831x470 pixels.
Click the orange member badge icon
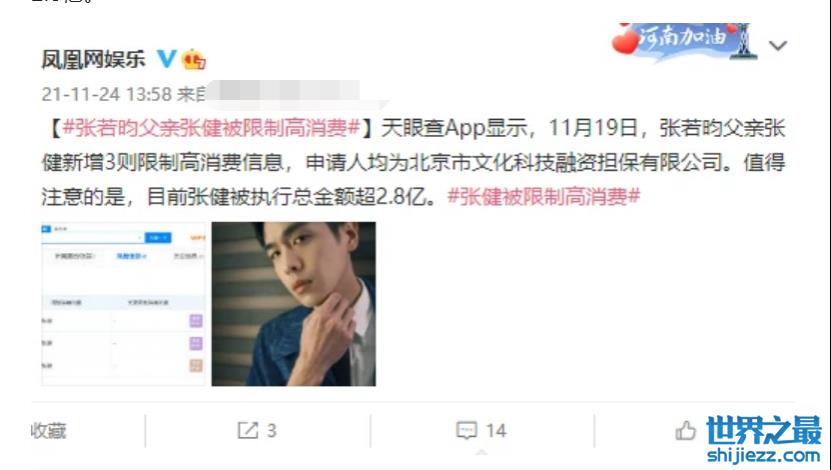click(x=194, y=60)
